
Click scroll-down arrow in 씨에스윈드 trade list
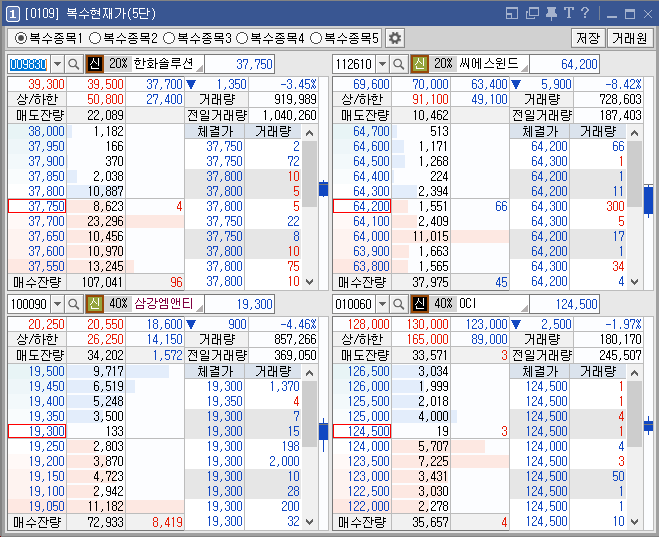[x=635, y=282]
